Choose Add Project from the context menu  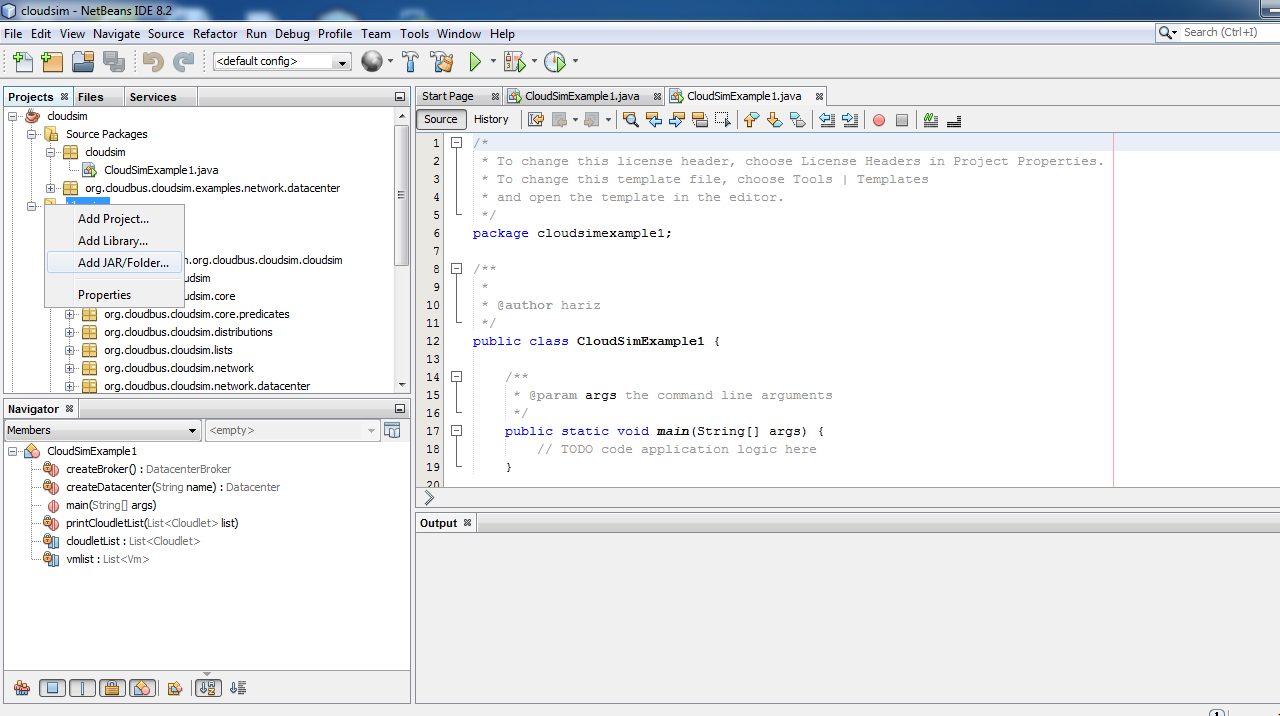click(114, 219)
